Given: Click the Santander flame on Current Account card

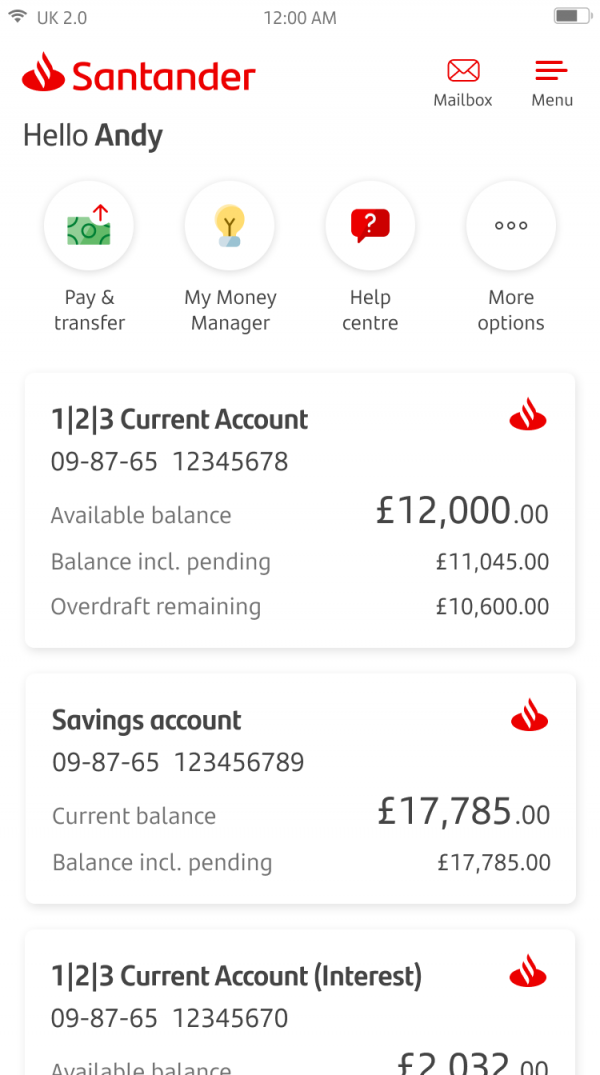Looking at the screenshot, I should [528, 414].
